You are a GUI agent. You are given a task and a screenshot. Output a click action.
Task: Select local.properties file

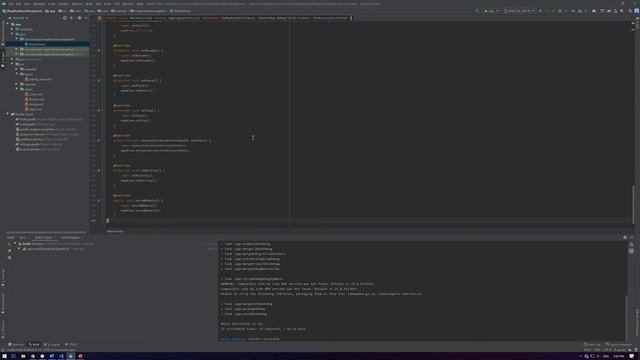pyautogui.click(x=38, y=149)
